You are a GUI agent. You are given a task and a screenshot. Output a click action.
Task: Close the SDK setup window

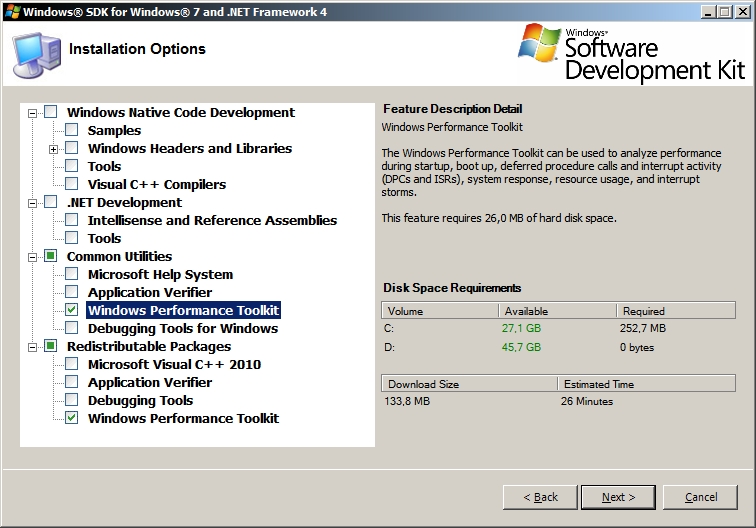tap(742, 12)
